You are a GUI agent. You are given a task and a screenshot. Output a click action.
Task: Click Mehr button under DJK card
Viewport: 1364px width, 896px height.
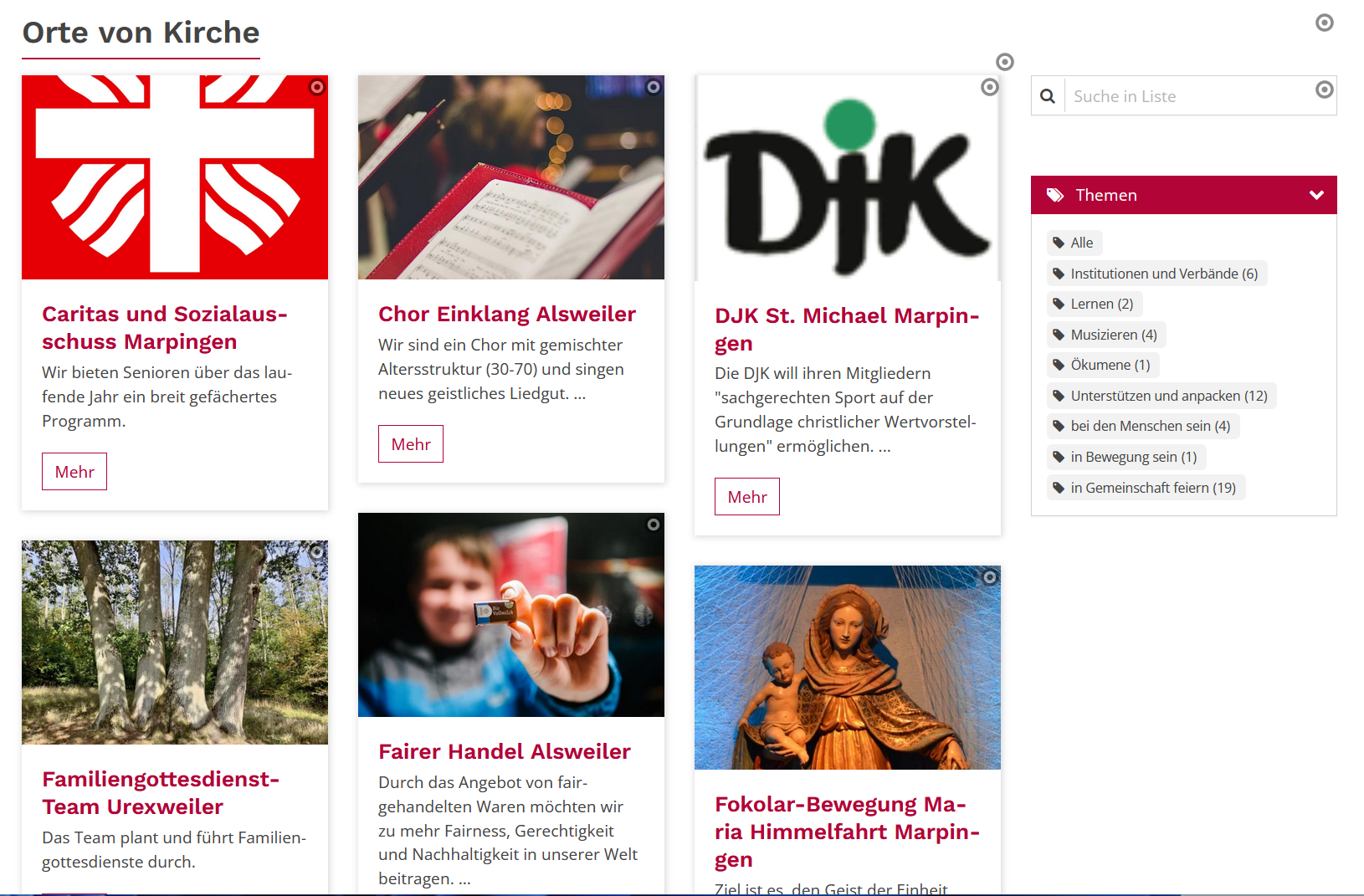747,497
